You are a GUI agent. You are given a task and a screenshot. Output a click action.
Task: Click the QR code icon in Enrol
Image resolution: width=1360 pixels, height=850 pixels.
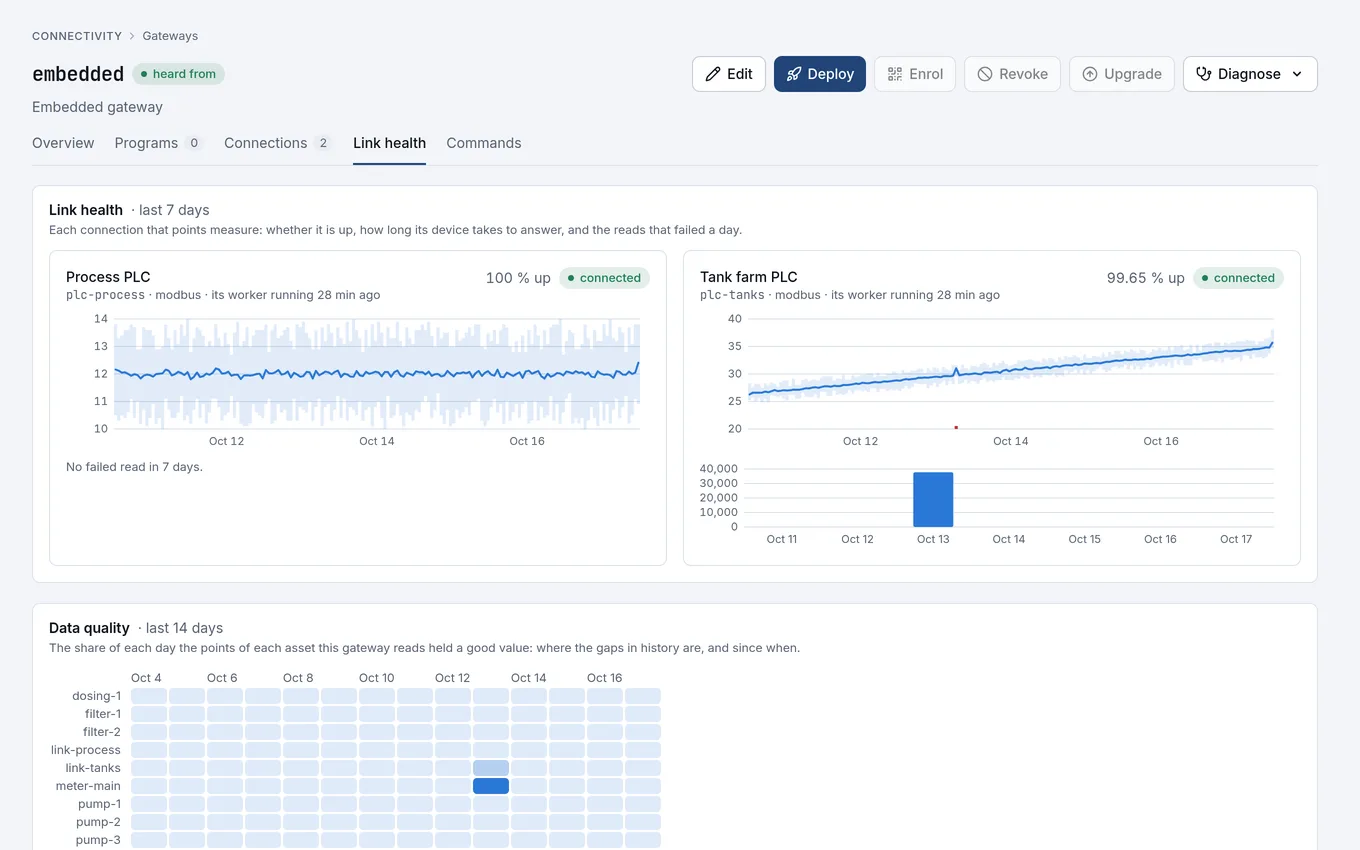(x=895, y=74)
